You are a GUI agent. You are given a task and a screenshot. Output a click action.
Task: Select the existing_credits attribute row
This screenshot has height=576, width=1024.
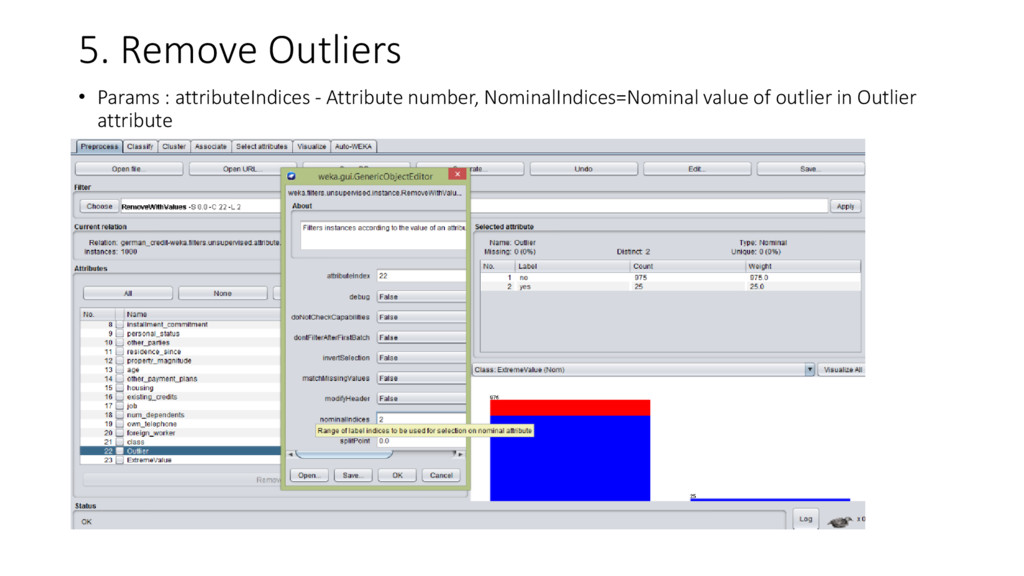[x=181, y=397]
